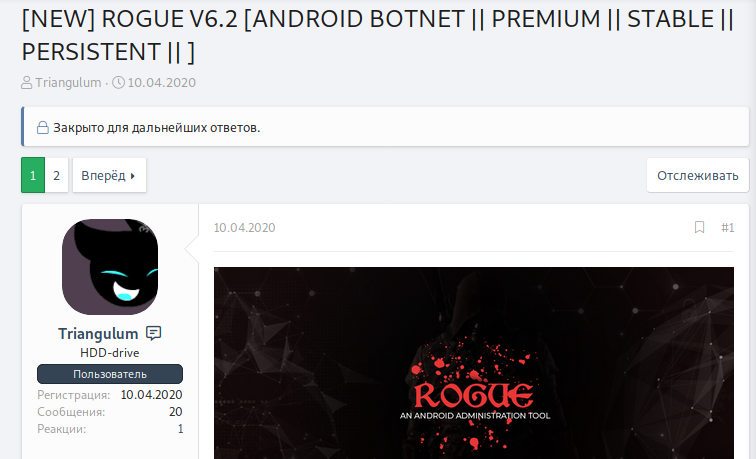Open the post permalink #1
Screen dimensions: 756x459
(x=727, y=228)
